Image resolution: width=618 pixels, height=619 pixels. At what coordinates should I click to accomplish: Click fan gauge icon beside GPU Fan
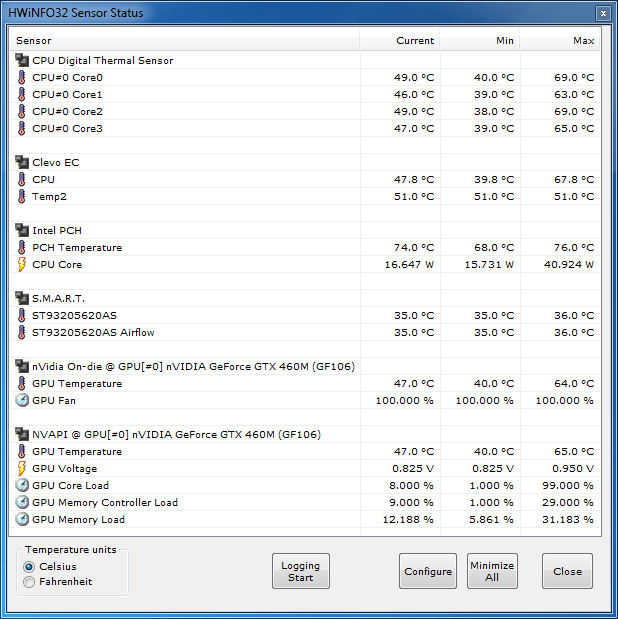[22, 400]
